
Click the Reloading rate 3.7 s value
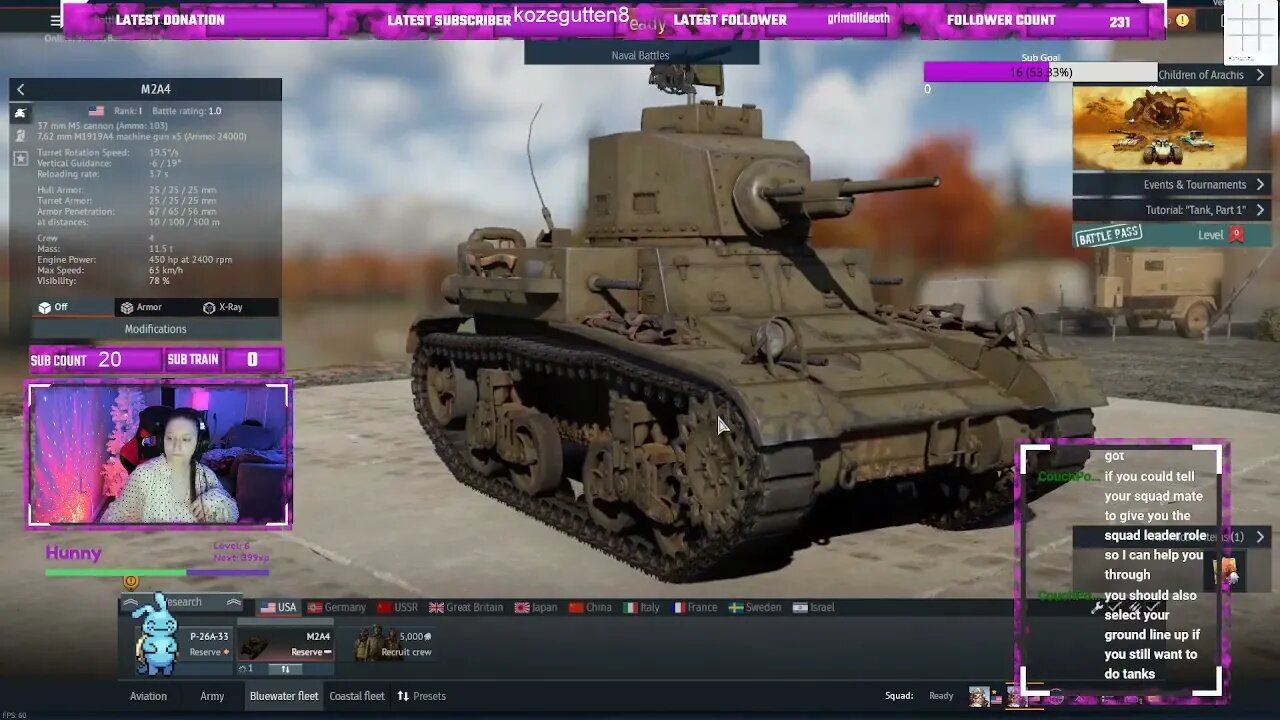(x=159, y=174)
